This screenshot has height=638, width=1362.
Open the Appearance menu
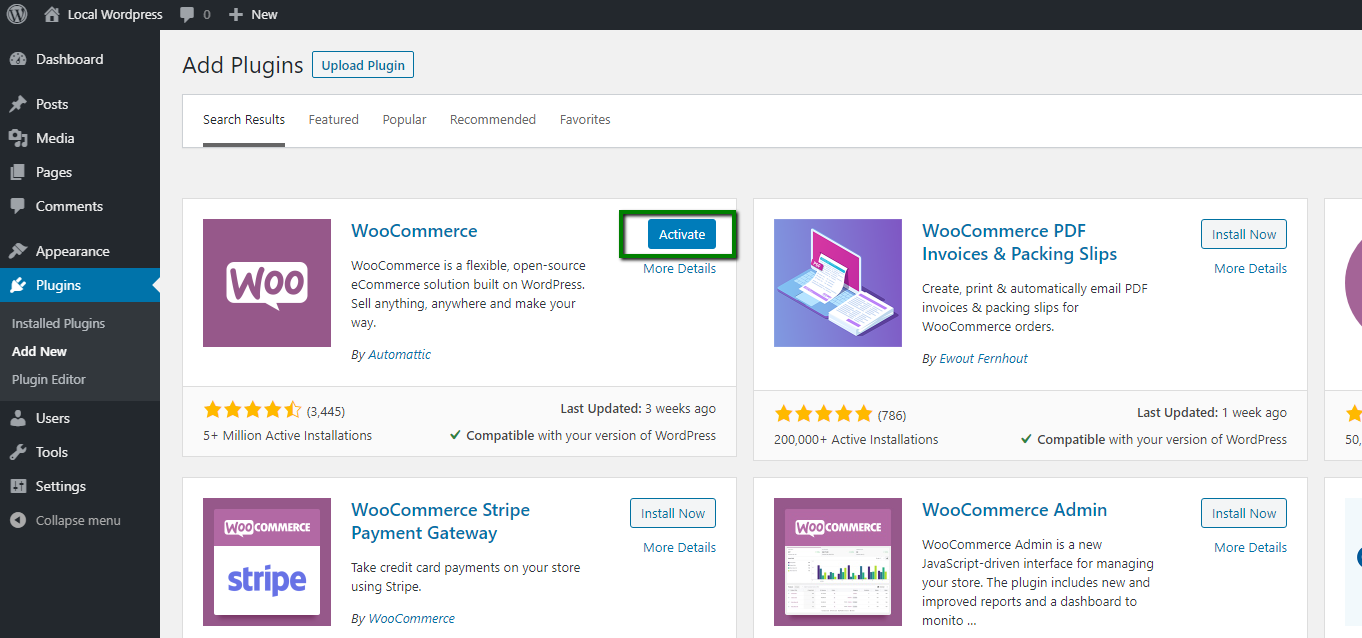pyautogui.click(x=80, y=251)
